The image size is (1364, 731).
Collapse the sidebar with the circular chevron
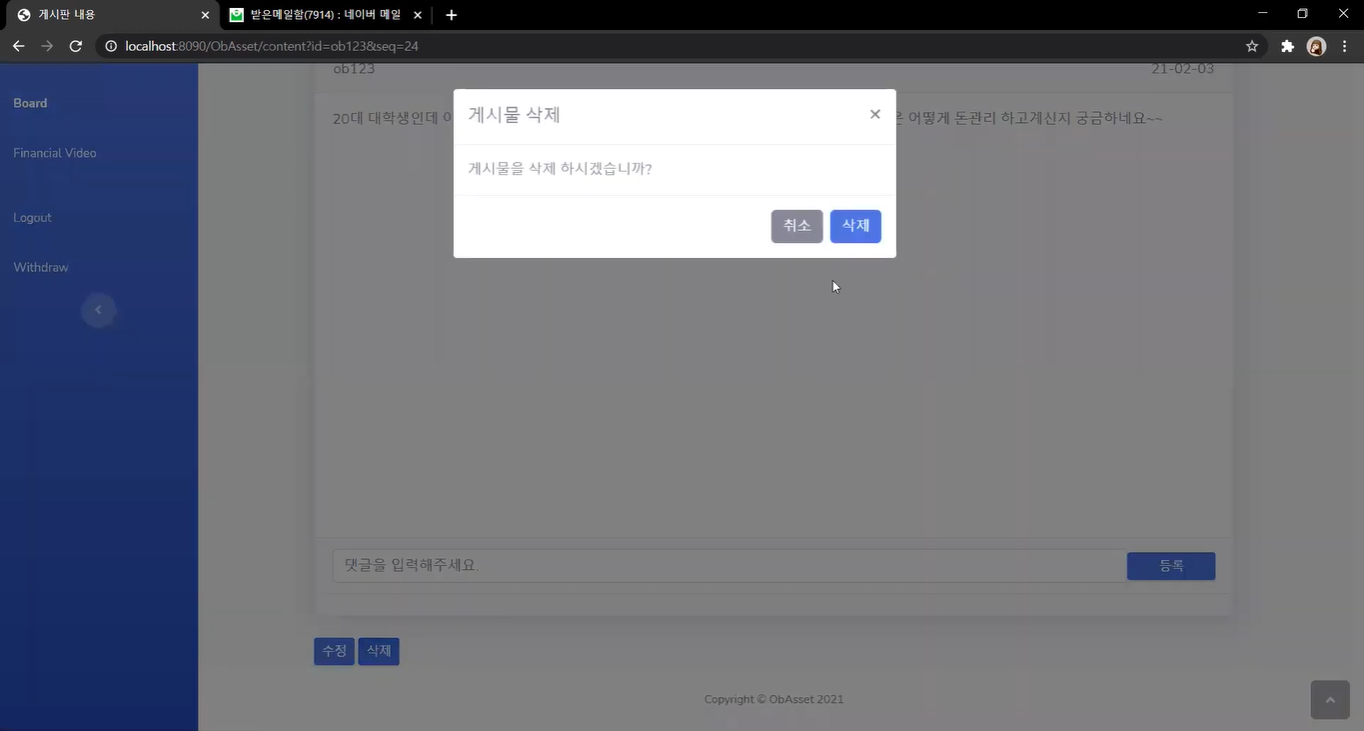(x=98, y=310)
